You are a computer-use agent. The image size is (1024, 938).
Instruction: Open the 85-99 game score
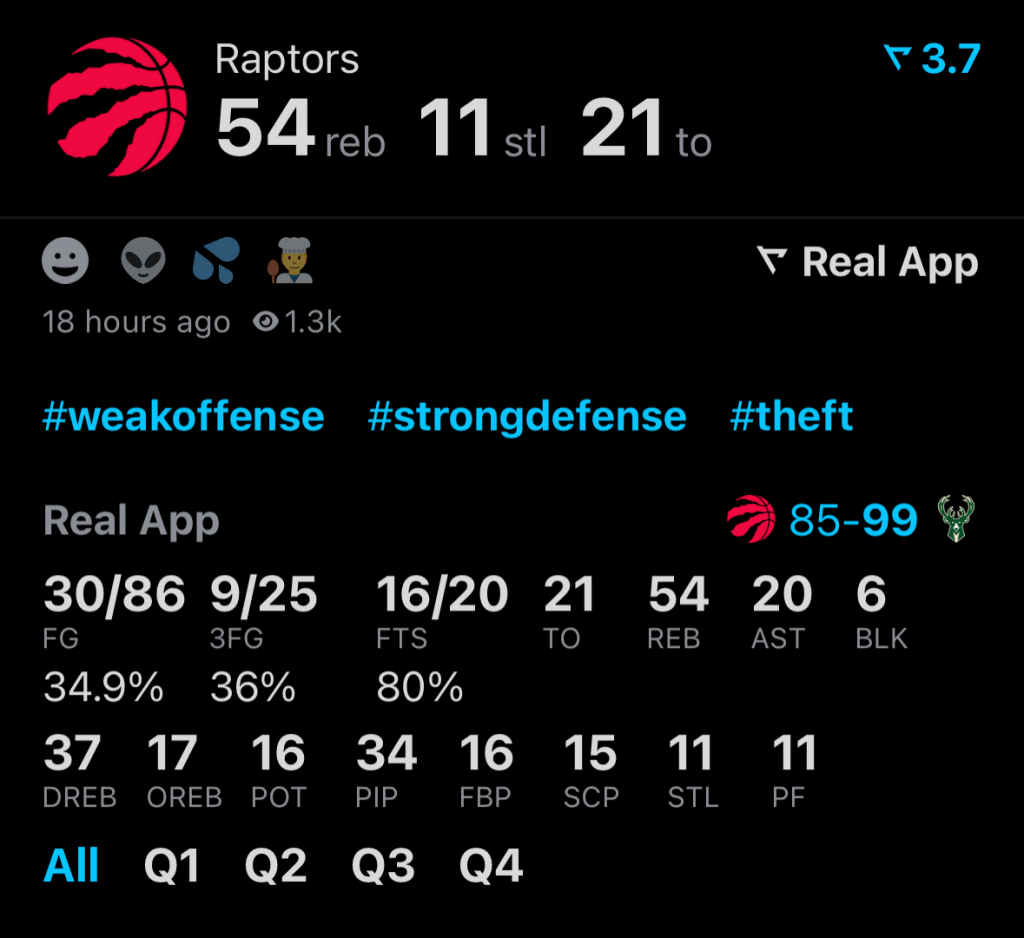tap(853, 520)
